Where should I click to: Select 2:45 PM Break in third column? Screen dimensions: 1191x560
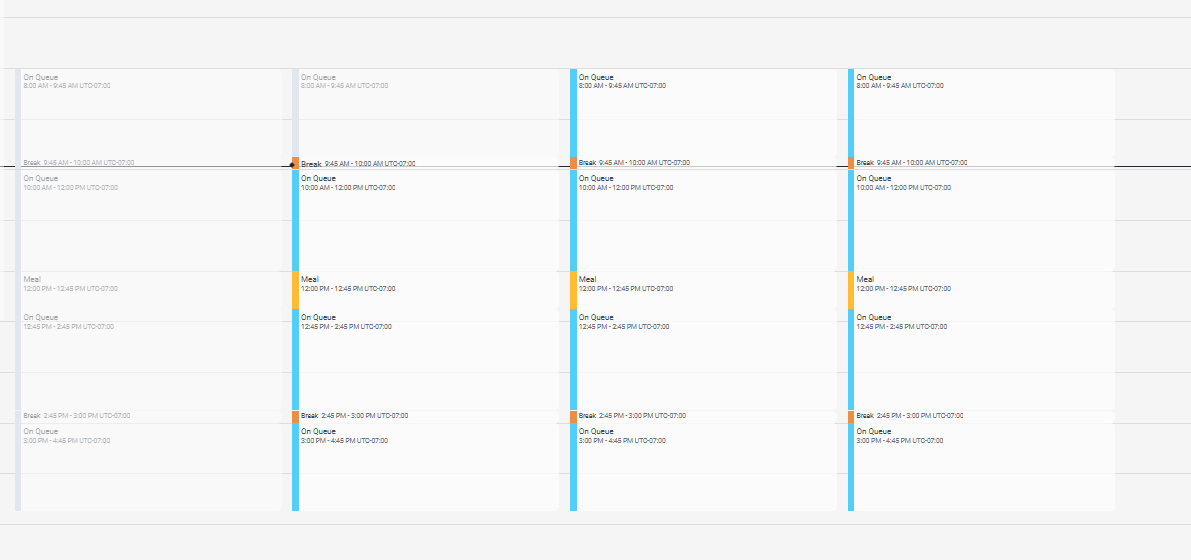pos(703,416)
